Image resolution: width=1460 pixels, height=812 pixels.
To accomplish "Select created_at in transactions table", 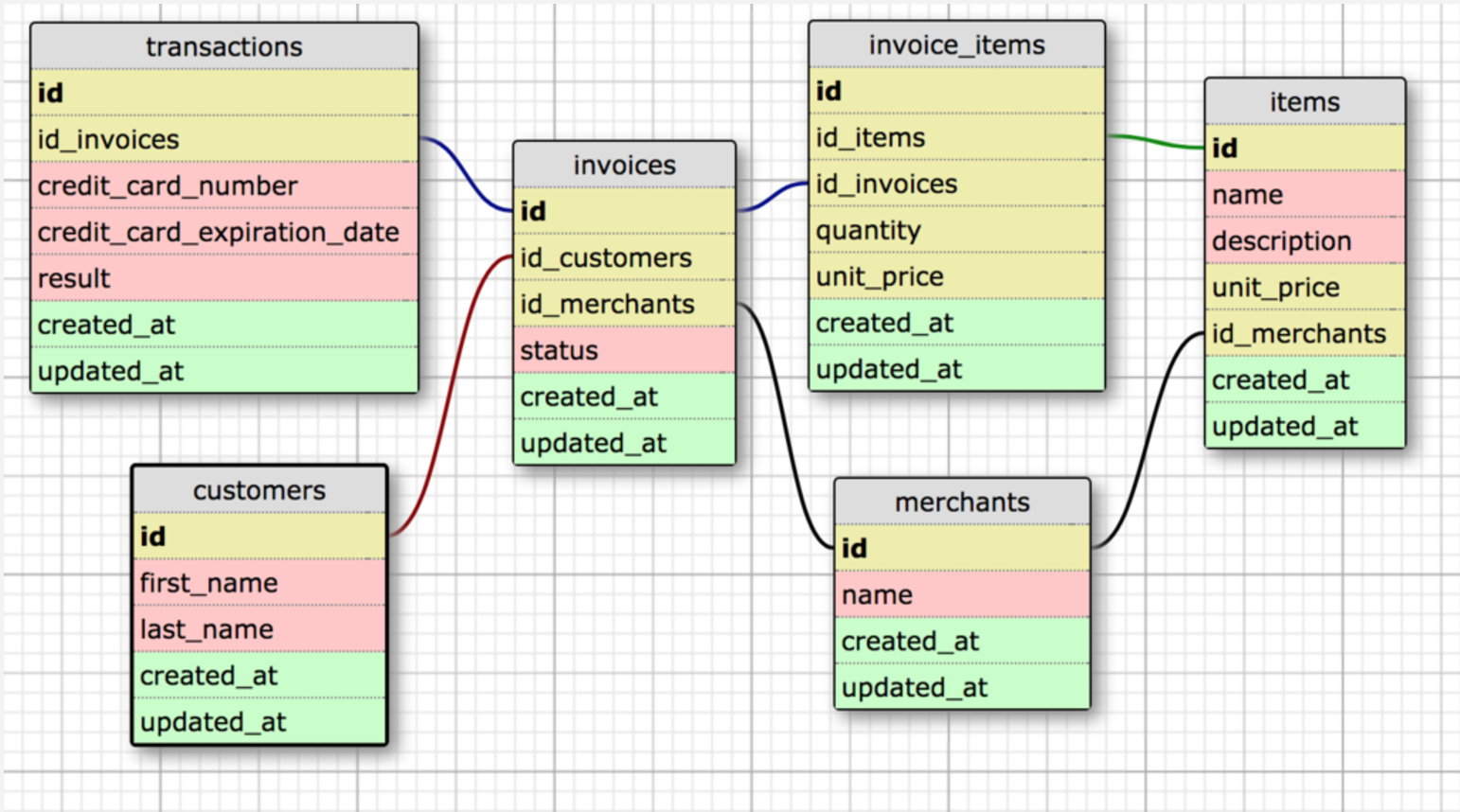I will (224, 325).
